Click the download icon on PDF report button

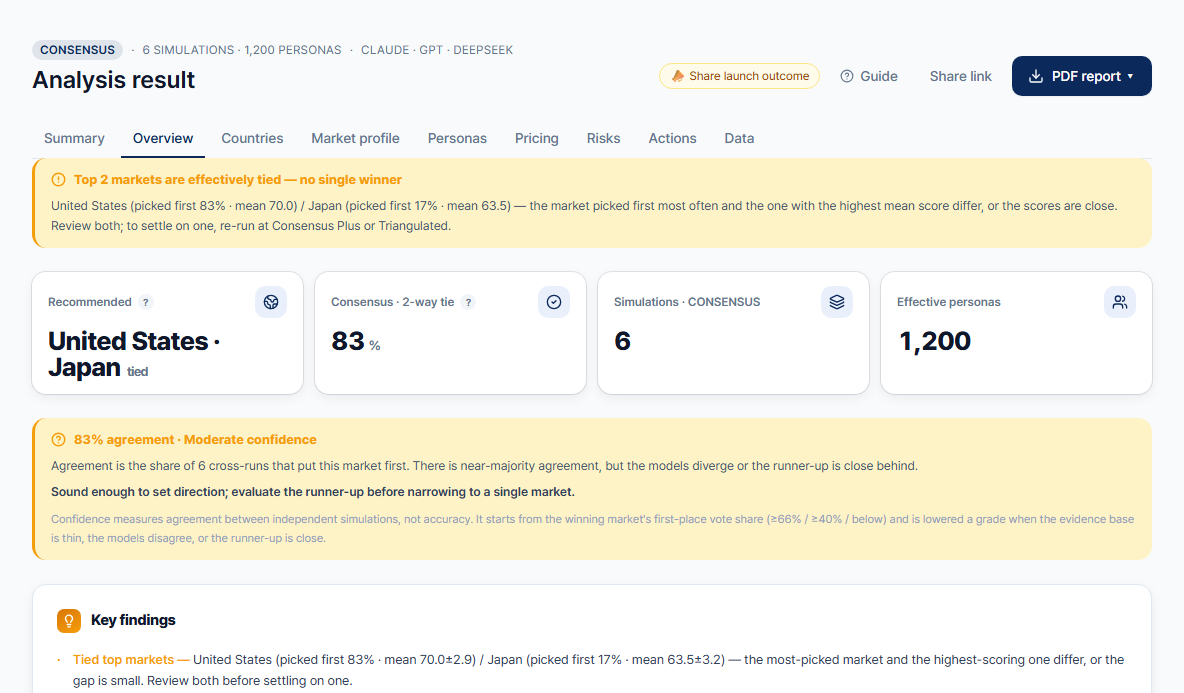pyautogui.click(x=1036, y=76)
